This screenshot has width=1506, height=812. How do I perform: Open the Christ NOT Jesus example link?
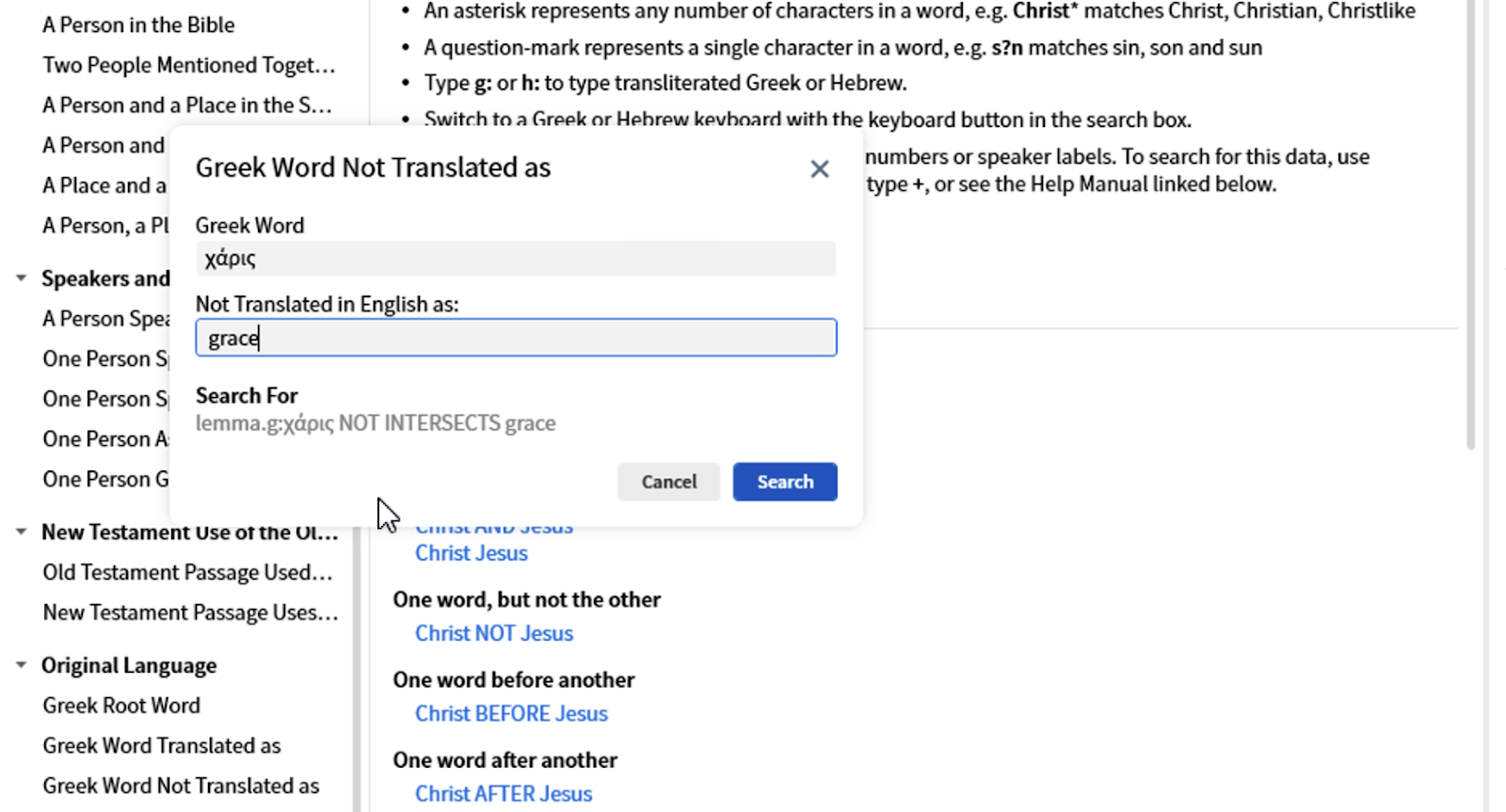click(x=494, y=633)
